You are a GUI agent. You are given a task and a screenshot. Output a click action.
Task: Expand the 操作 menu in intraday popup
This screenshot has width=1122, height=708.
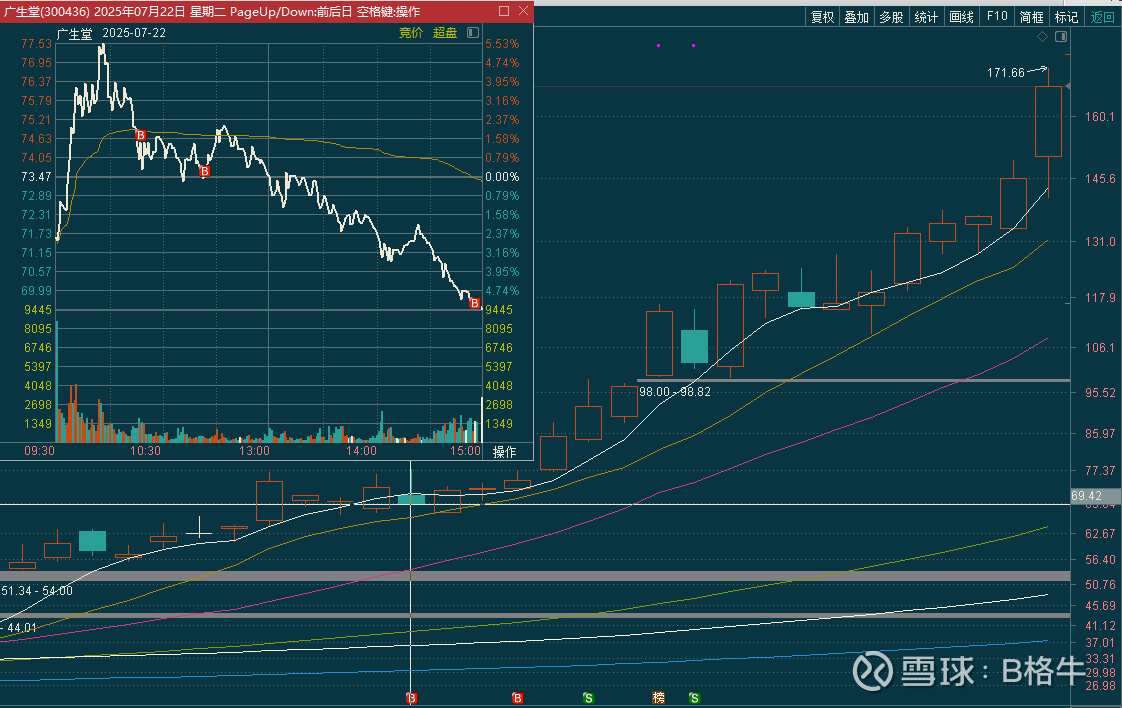(x=505, y=452)
